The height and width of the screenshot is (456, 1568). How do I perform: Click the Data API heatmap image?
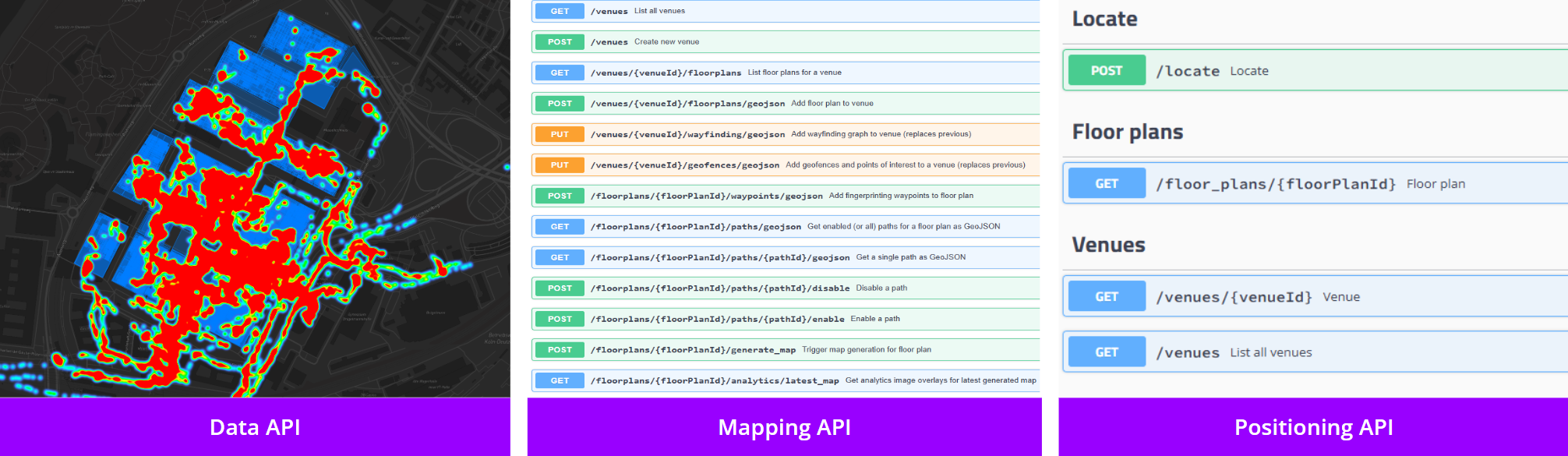click(255, 199)
